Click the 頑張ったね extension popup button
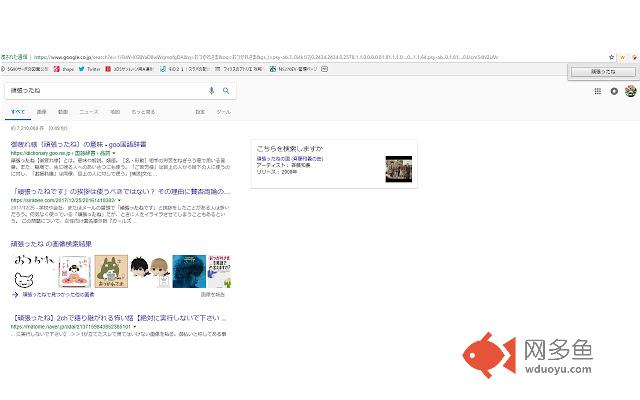Viewport: 640px width, 400px height. [x=602, y=73]
